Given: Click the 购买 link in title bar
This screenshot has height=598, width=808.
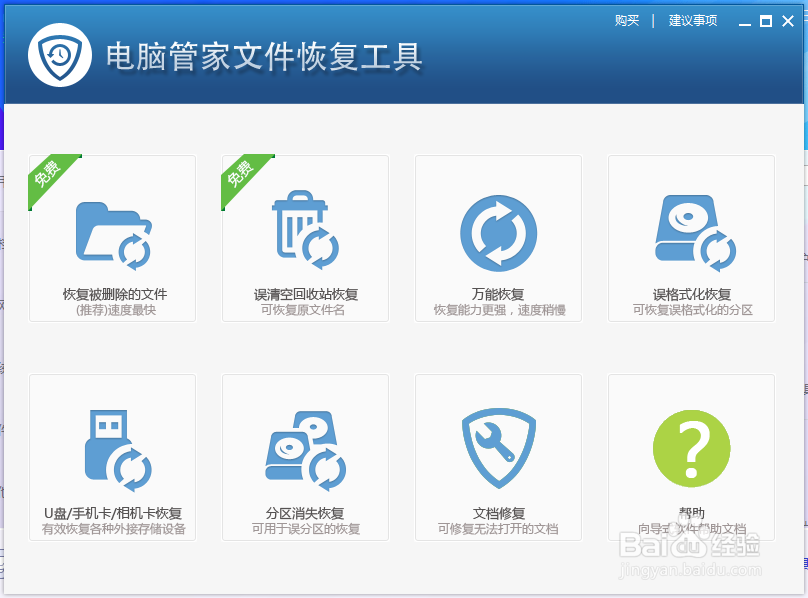Looking at the screenshot, I should coord(627,21).
